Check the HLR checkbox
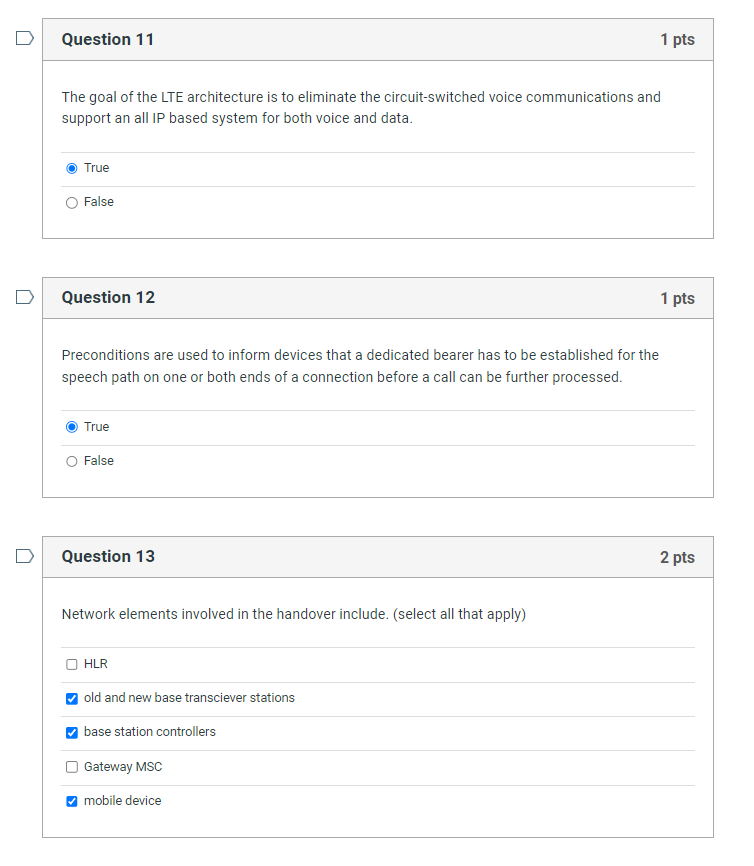This screenshot has width=754, height=866. point(72,664)
